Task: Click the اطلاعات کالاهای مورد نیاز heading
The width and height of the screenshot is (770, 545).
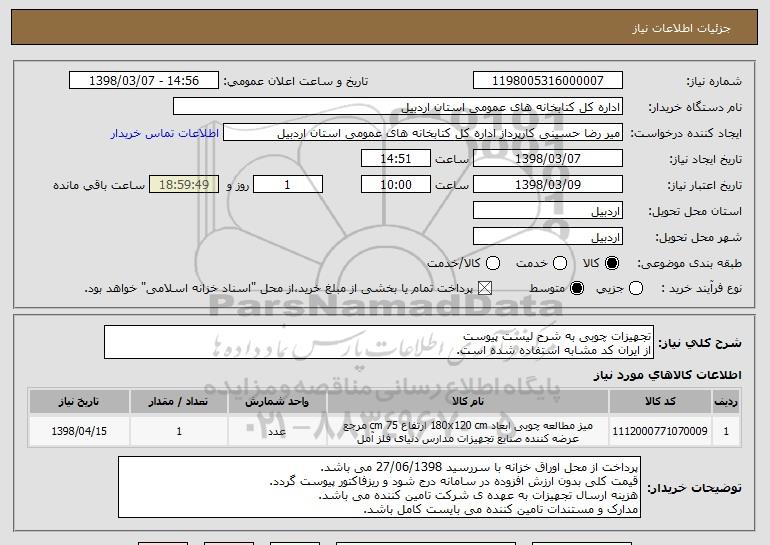Action: pos(667,375)
